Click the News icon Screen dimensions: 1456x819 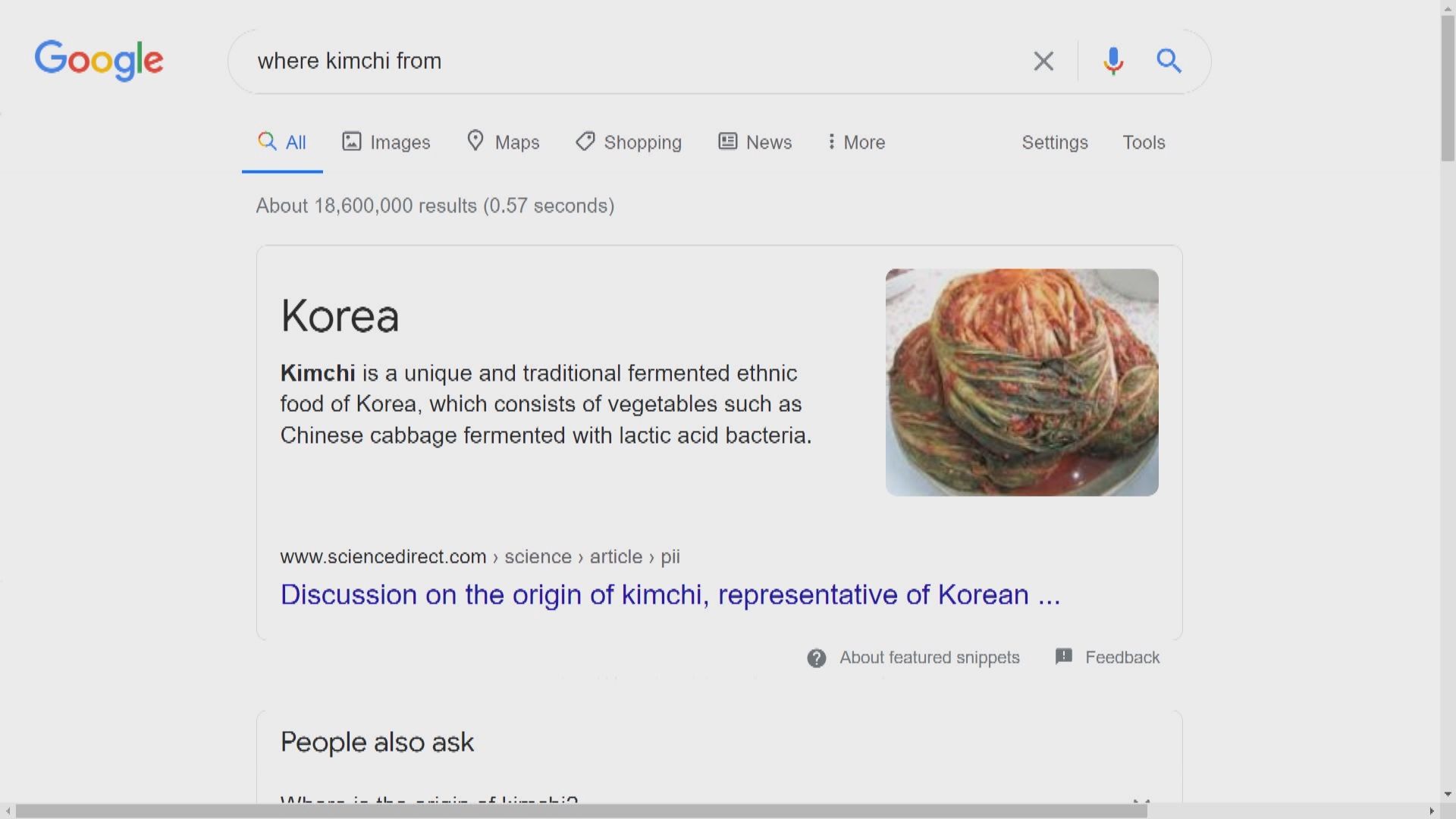[726, 141]
